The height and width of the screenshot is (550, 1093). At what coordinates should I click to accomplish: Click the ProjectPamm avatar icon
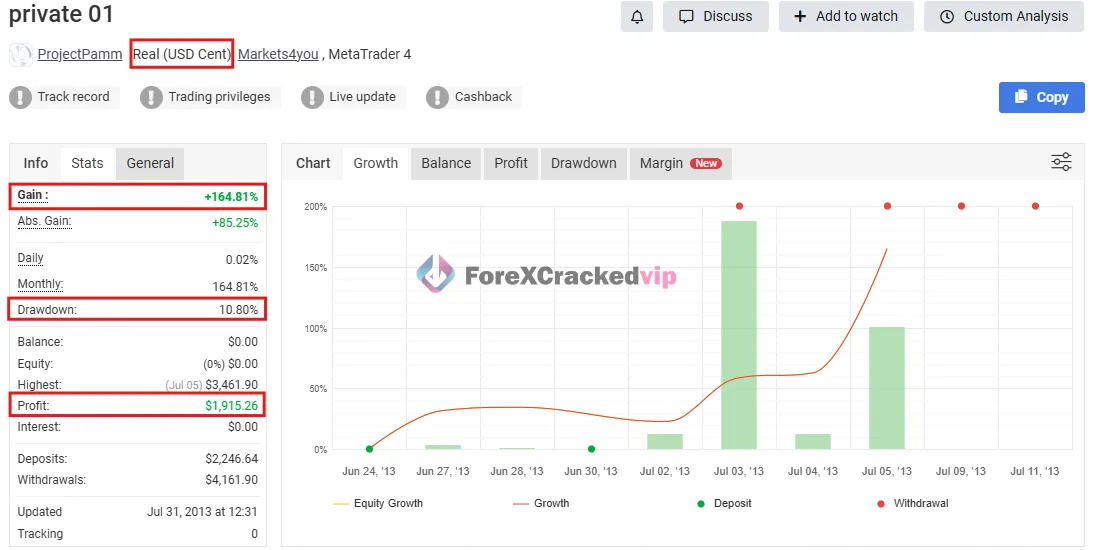click(x=20, y=54)
